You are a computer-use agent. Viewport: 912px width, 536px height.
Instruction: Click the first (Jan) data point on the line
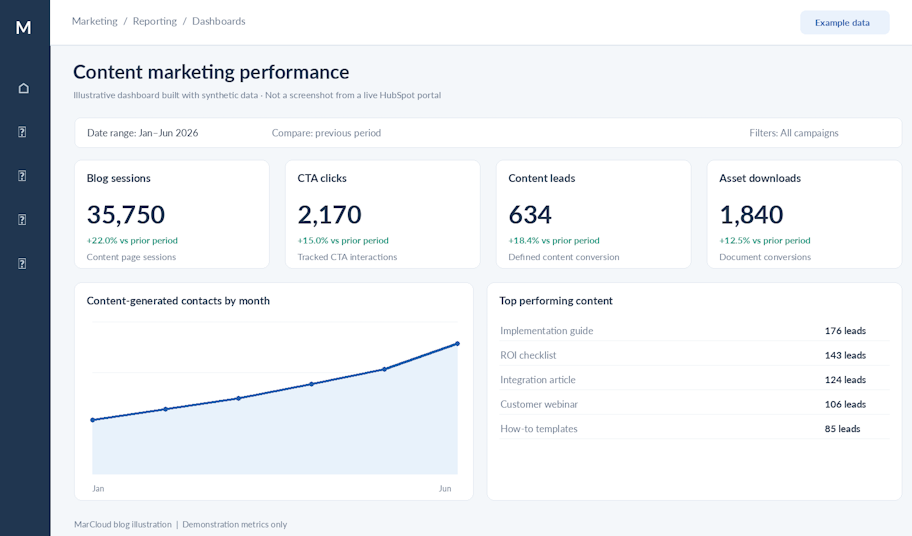coord(92,420)
